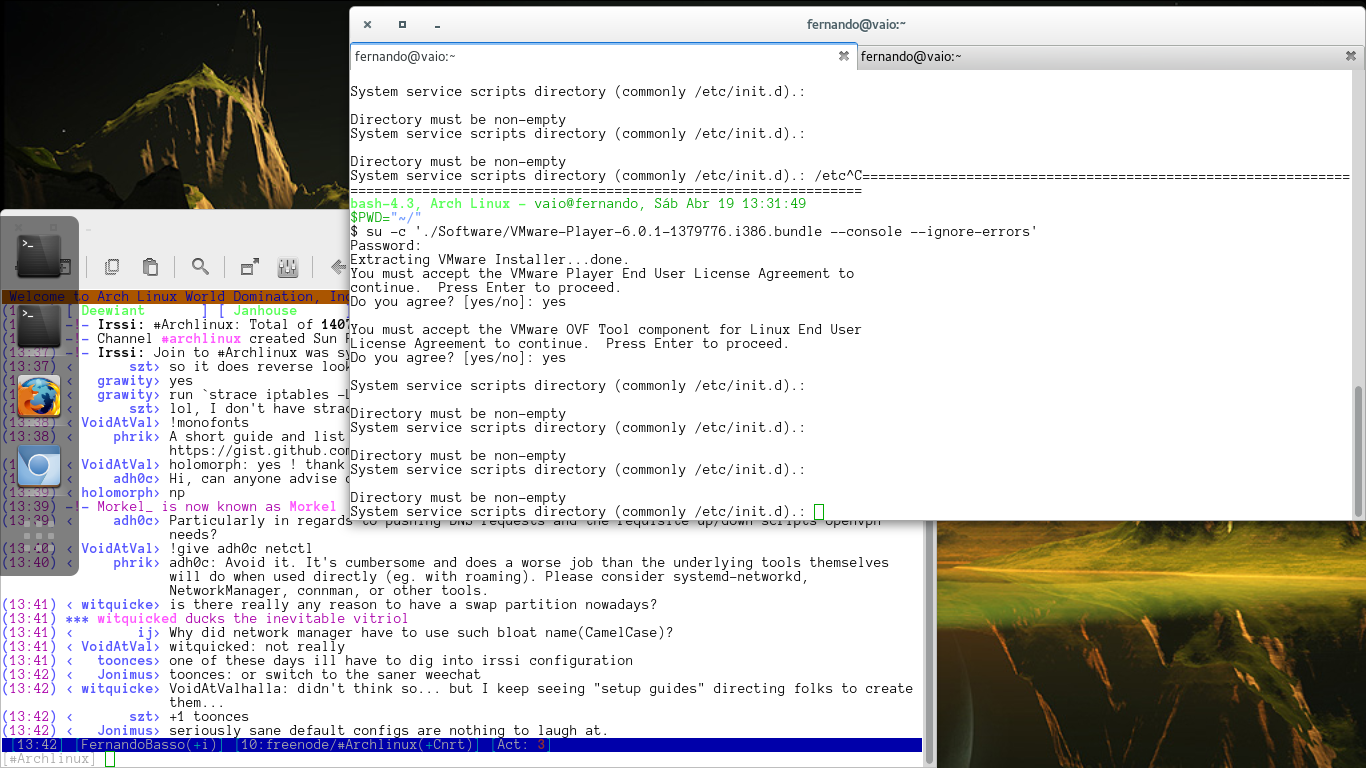This screenshot has height=768, width=1366.
Task: Click the fernando@vaio:~ window title bar
Action: [x=857, y=25]
